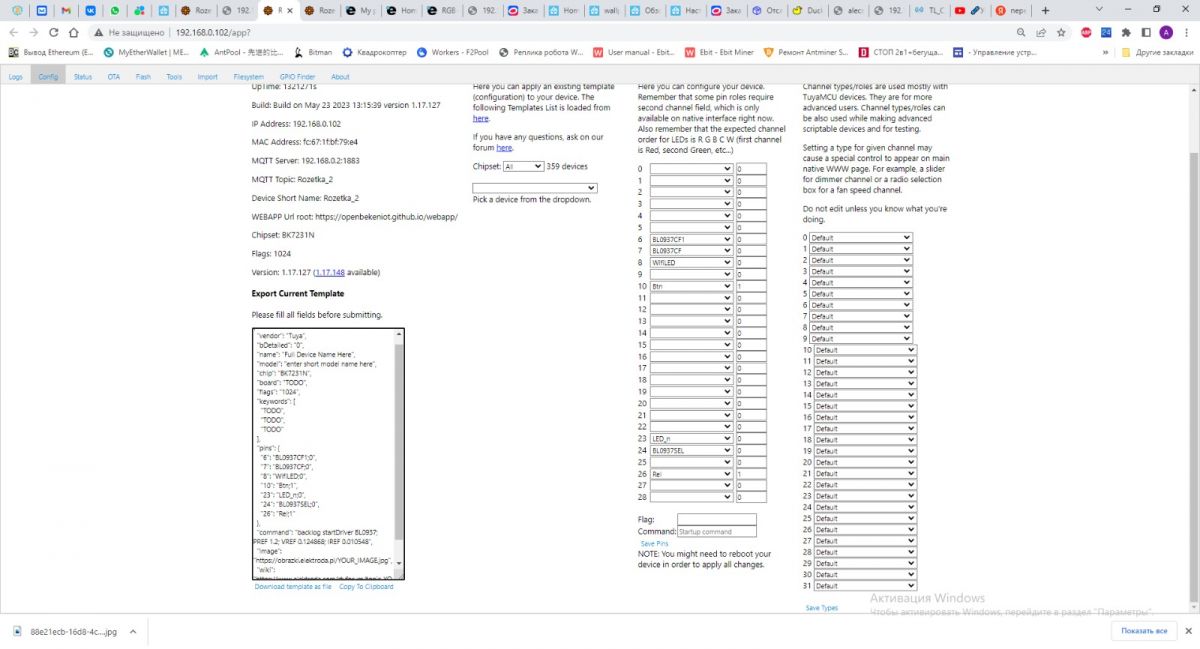
Task: Open the Другие закладки bookmarks folder
Action: [1158, 52]
